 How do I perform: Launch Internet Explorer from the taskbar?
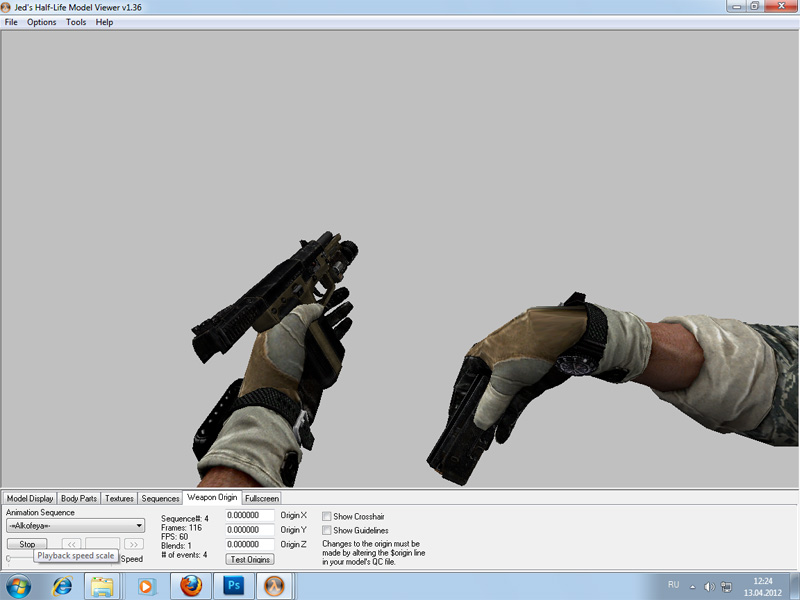pos(62,585)
